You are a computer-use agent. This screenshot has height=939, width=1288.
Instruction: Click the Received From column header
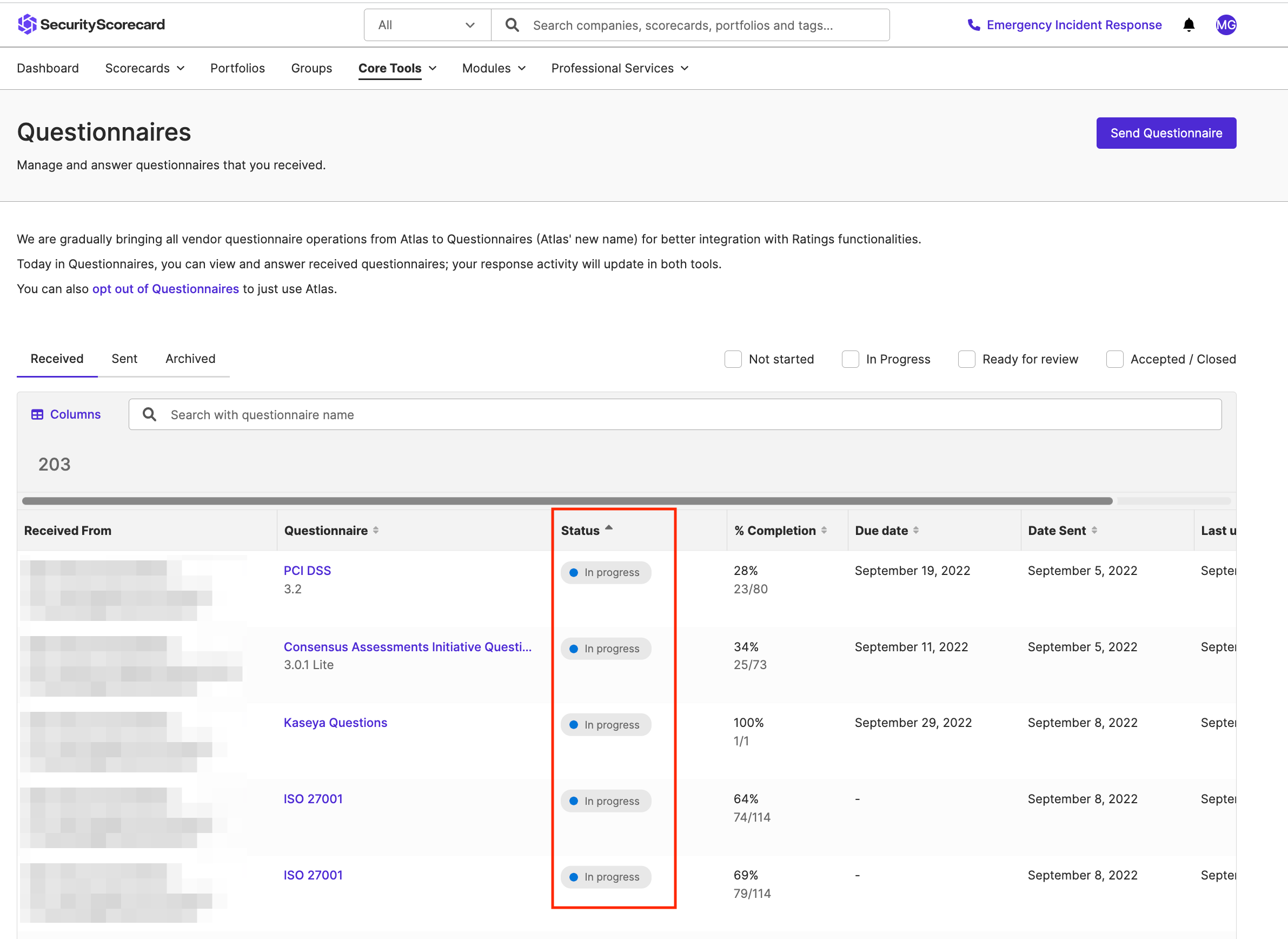pyautogui.click(x=68, y=530)
